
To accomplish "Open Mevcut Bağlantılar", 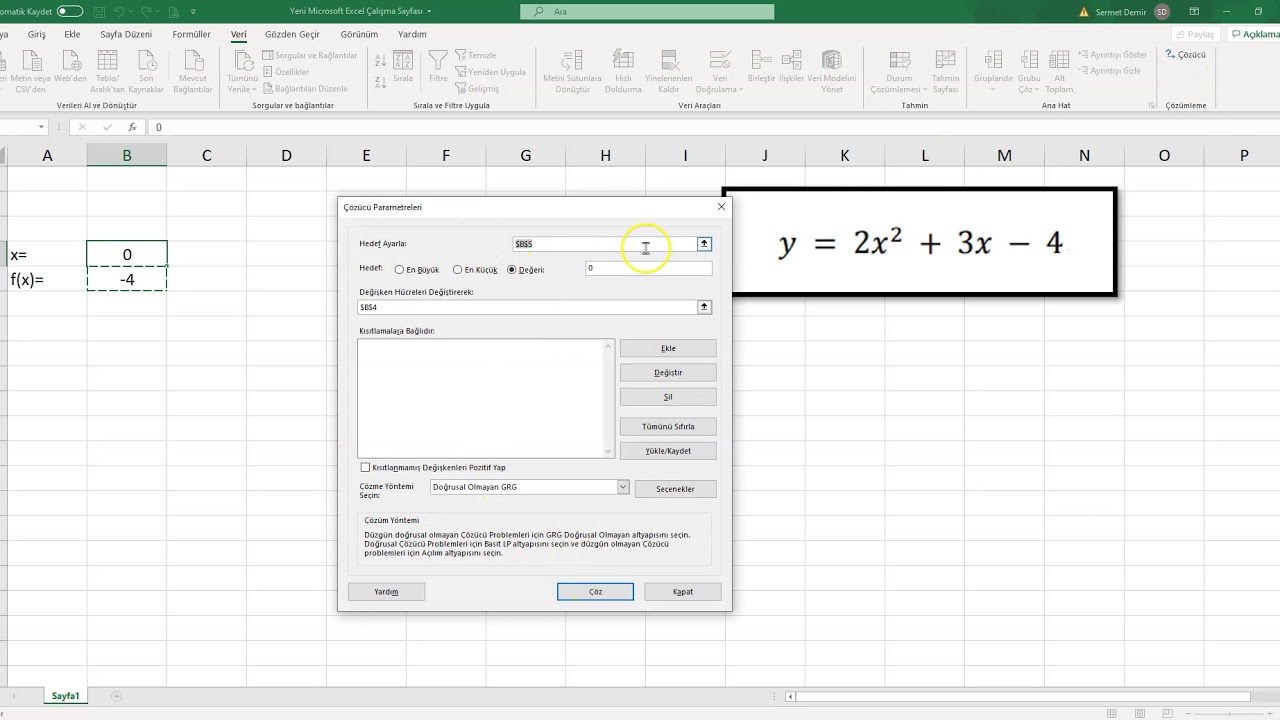I will [193, 70].
